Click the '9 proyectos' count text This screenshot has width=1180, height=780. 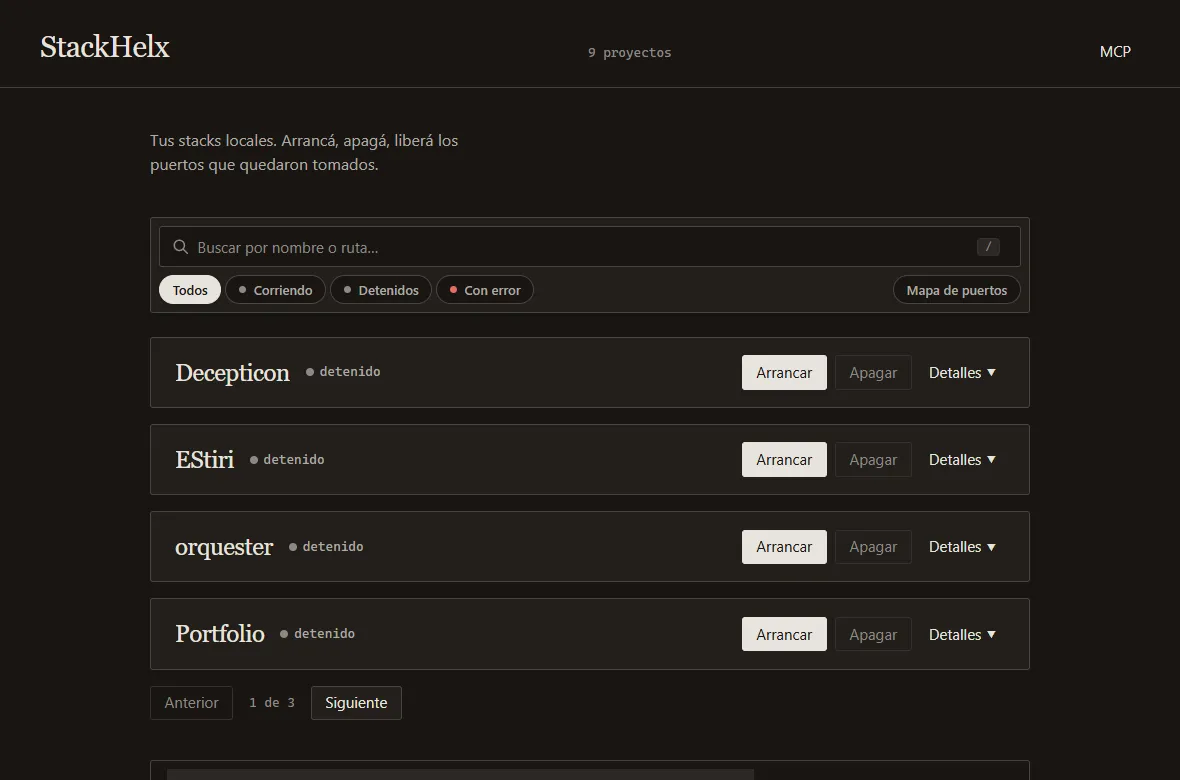[629, 53]
